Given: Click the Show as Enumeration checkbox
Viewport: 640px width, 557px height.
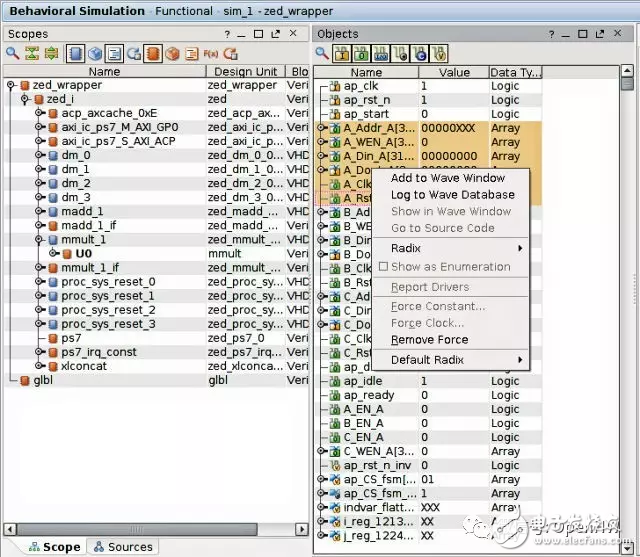Looking at the screenshot, I should pyautogui.click(x=383, y=267).
